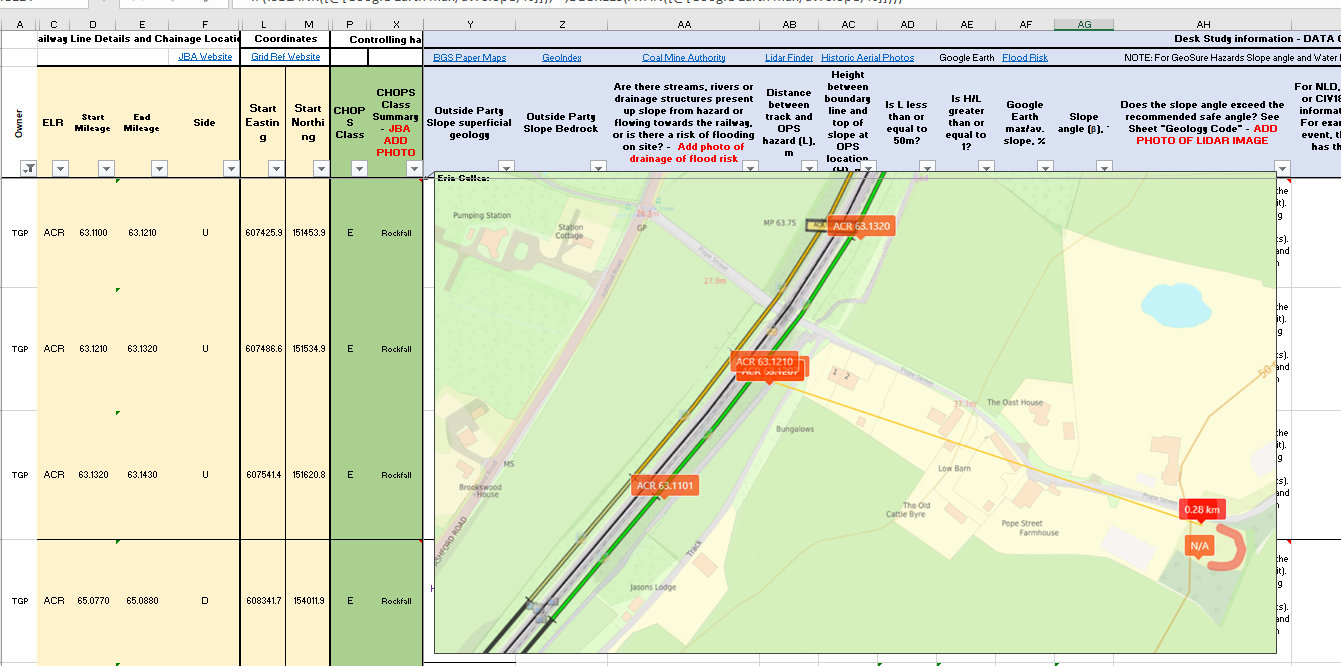This screenshot has height=666, width=1341.
Task: Click the ACR 63.1210 map marker
Action: pyautogui.click(x=764, y=362)
